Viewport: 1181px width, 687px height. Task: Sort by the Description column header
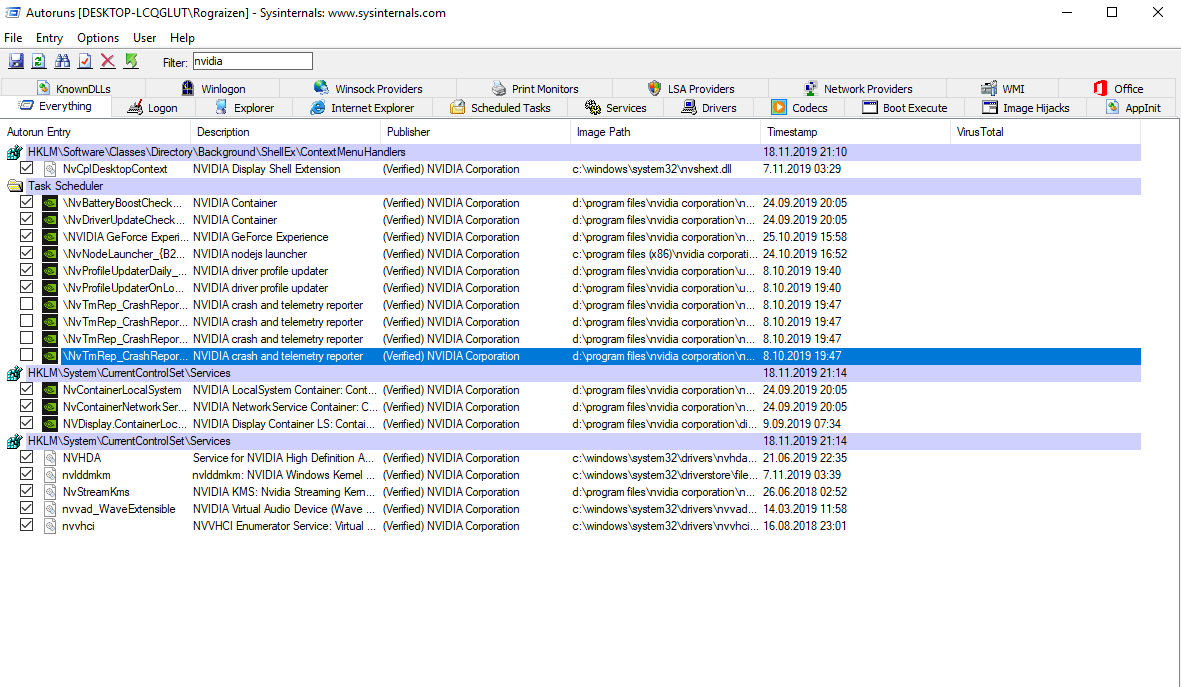pos(285,132)
